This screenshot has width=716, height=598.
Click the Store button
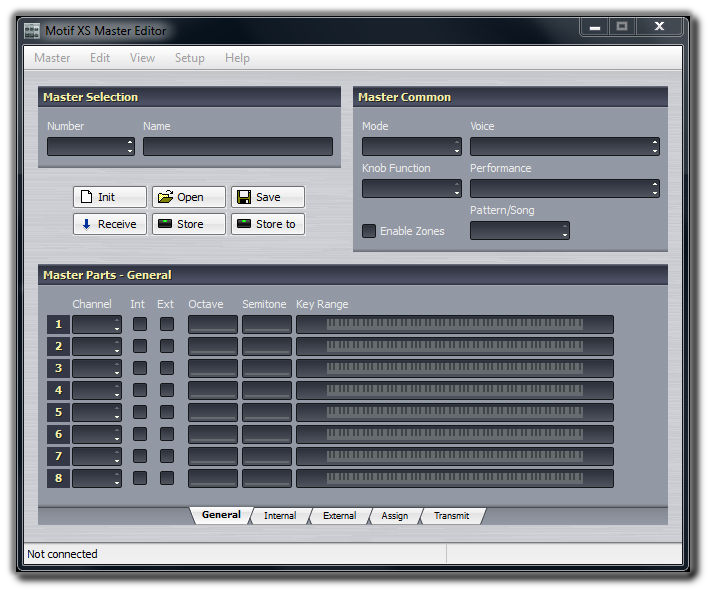(x=189, y=224)
